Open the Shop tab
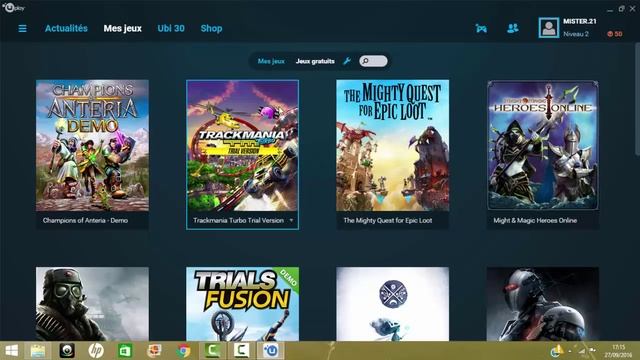 point(211,28)
